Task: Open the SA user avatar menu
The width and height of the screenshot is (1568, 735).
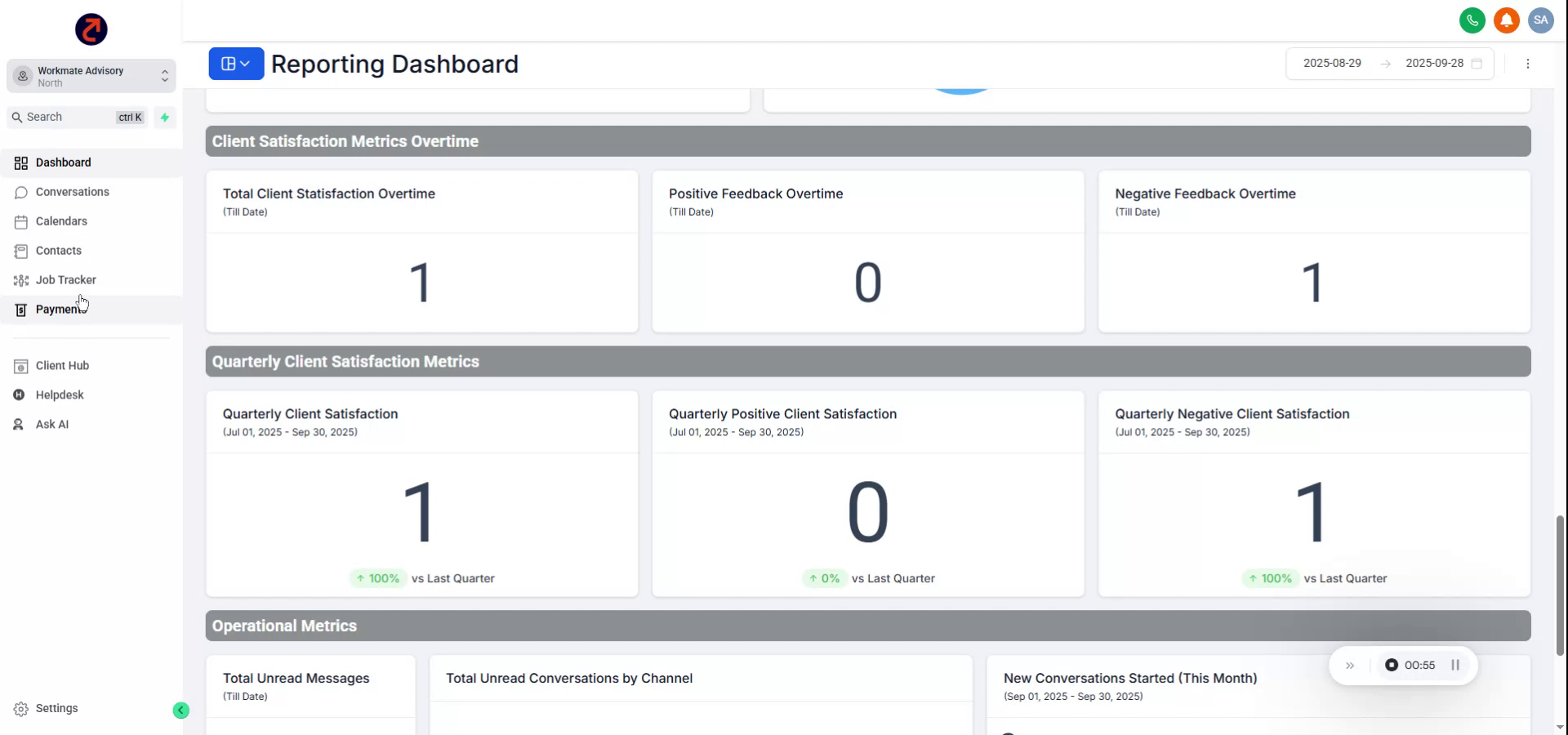Action: pos(1540,20)
